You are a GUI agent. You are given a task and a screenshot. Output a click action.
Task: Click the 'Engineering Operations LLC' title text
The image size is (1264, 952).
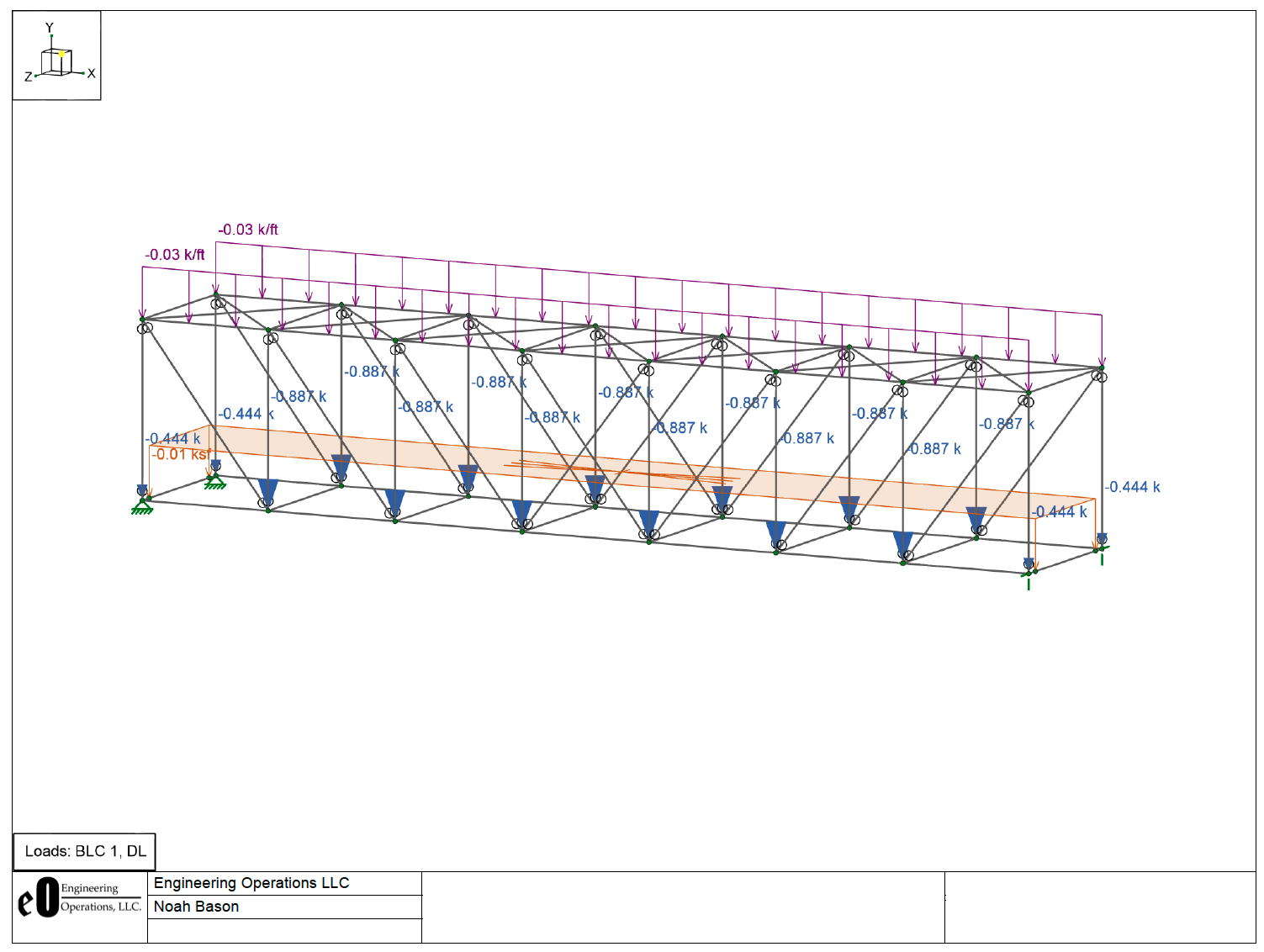point(251,883)
